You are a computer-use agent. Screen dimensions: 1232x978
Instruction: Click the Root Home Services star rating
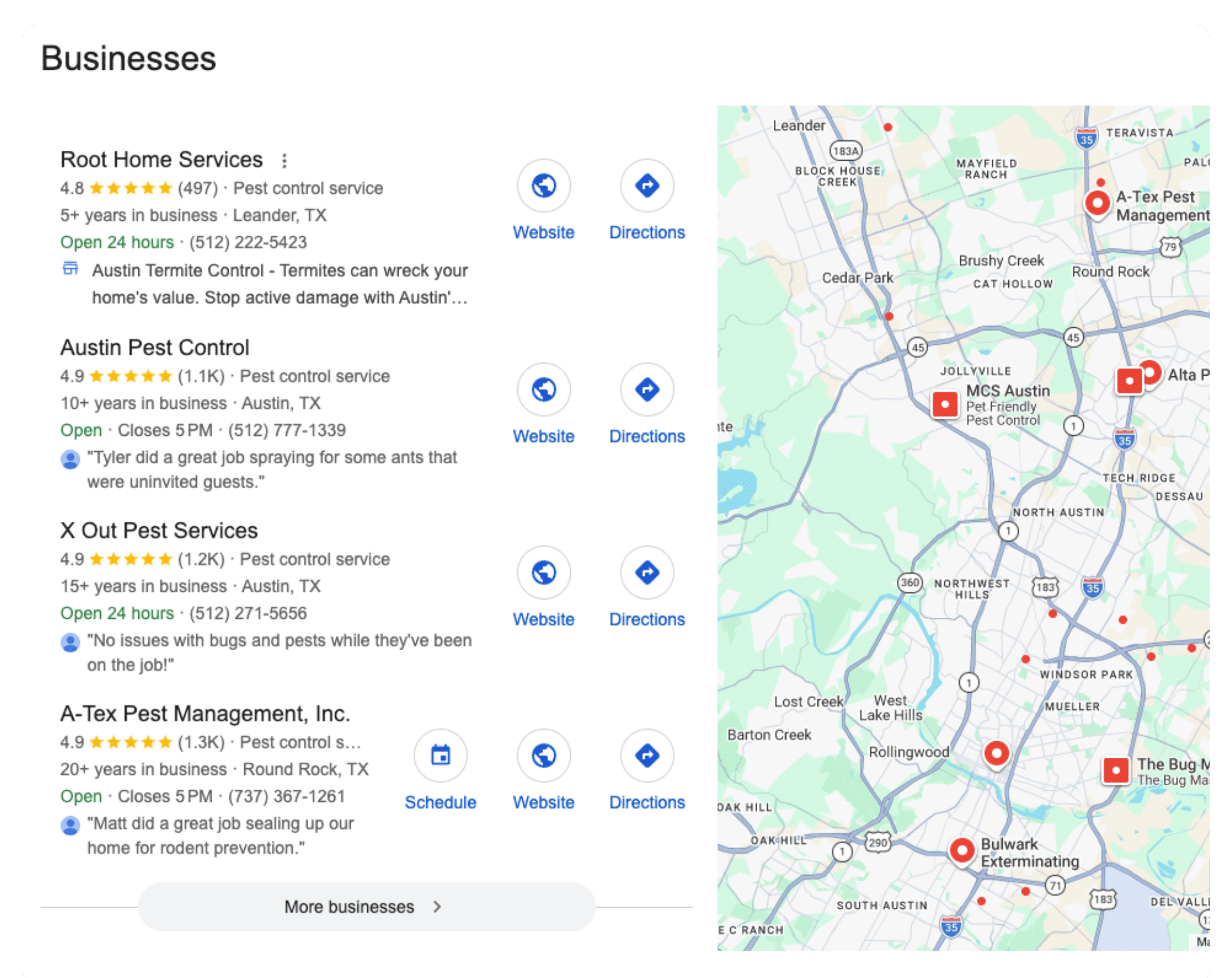[131, 188]
